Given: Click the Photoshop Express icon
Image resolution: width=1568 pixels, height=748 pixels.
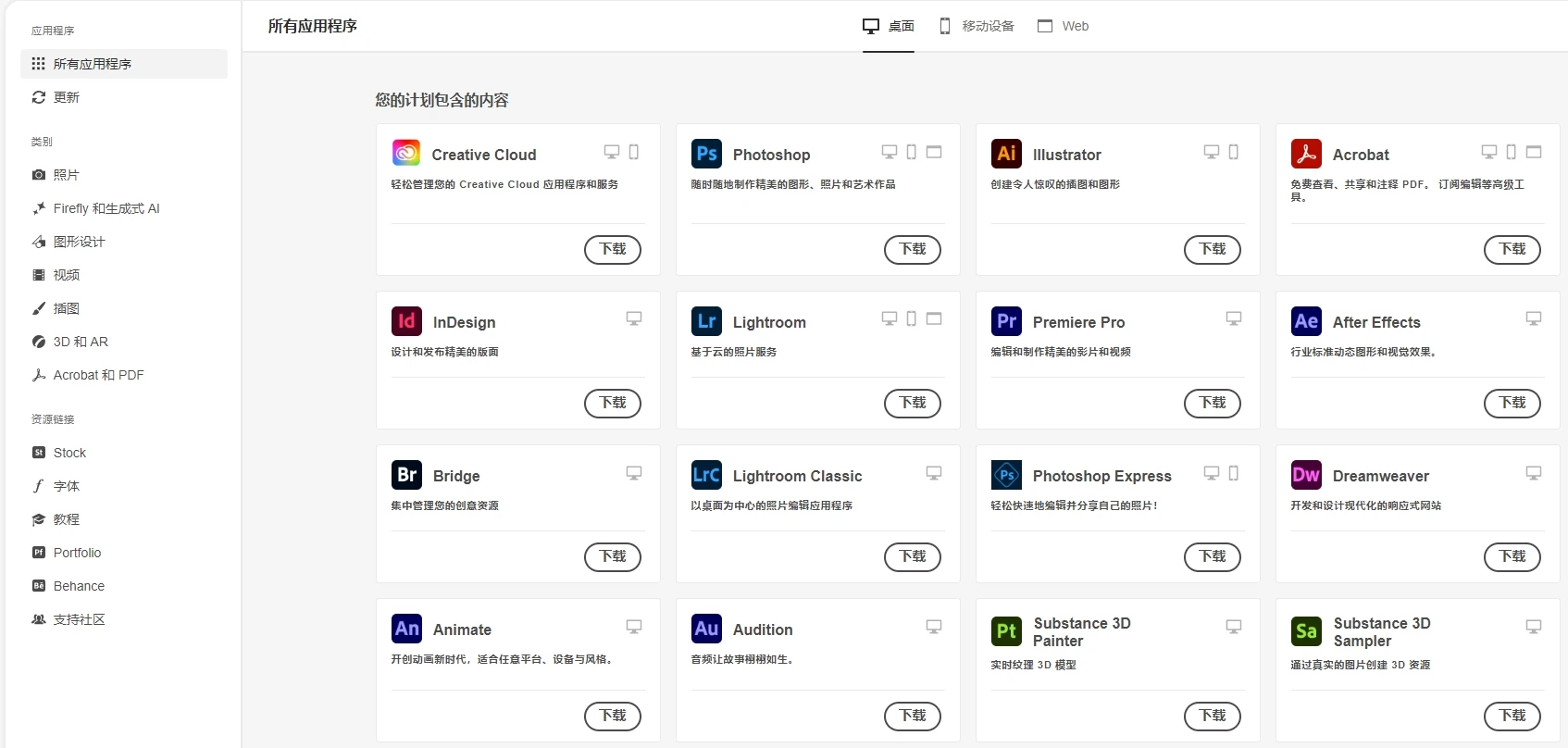Looking at the screenshot, I should (1006, 474).
